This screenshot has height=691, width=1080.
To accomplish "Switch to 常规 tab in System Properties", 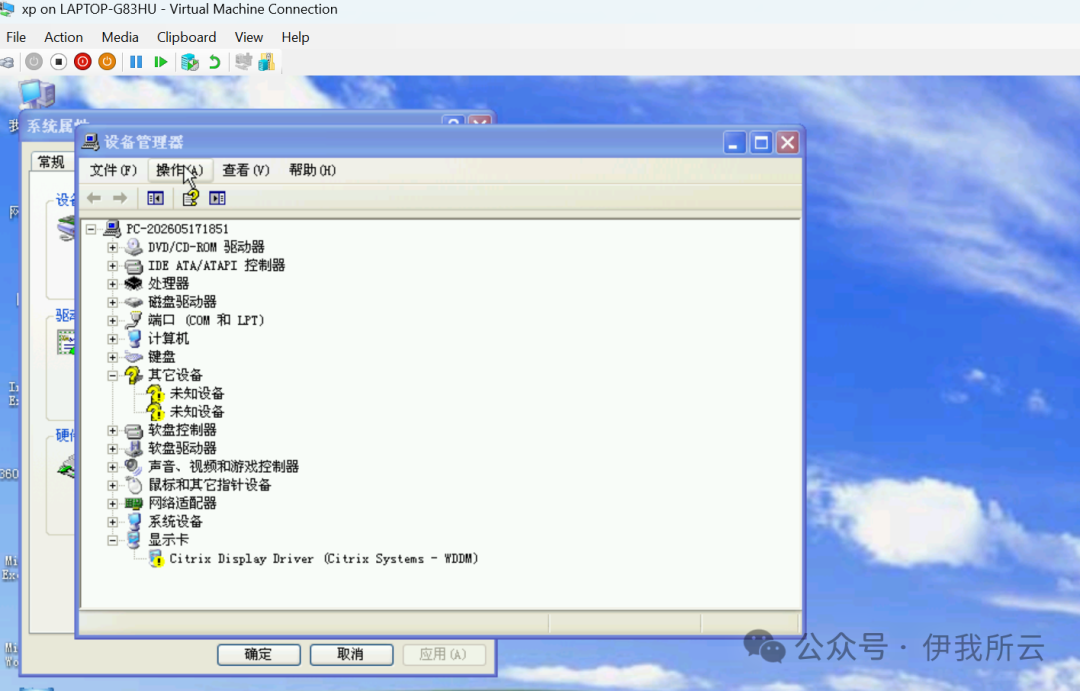I will (52, 162).
